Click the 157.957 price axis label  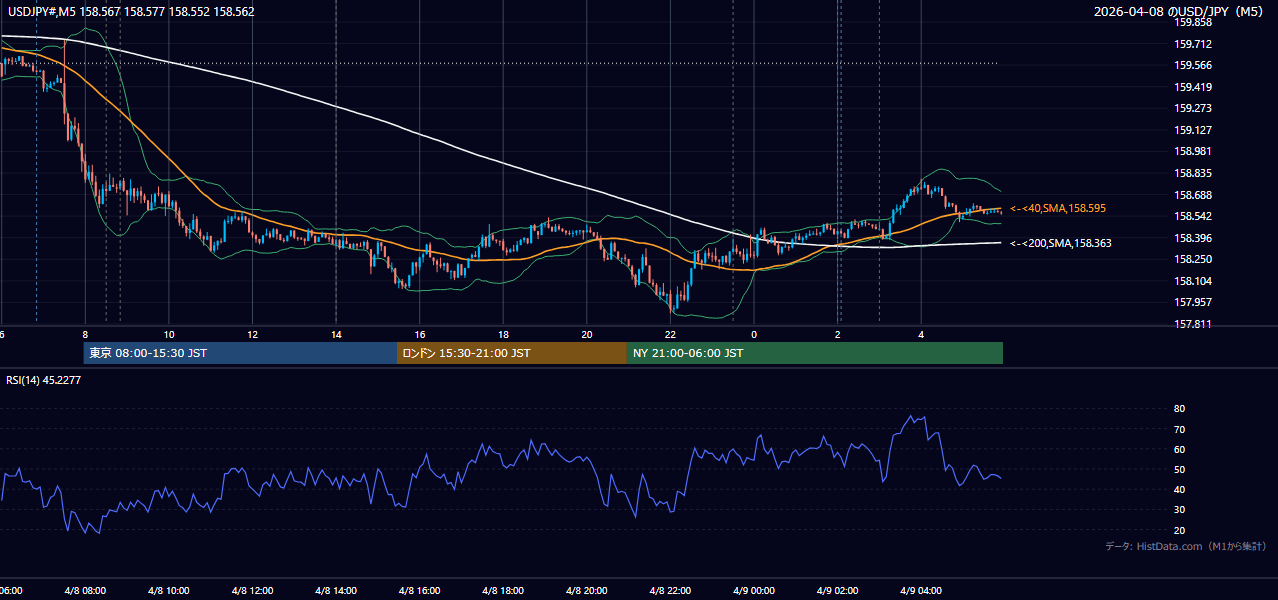tap(1193, 302)
